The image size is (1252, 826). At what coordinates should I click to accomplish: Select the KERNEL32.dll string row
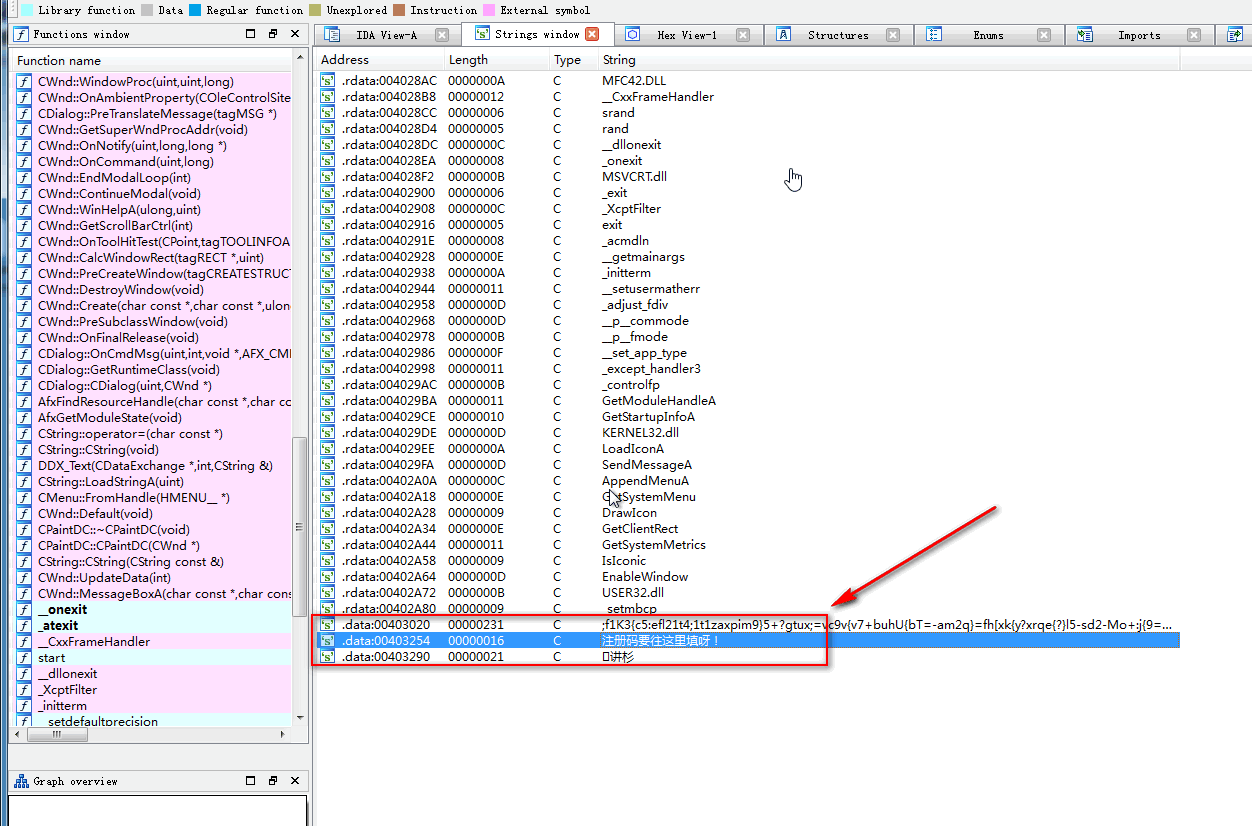coord(747,433)
